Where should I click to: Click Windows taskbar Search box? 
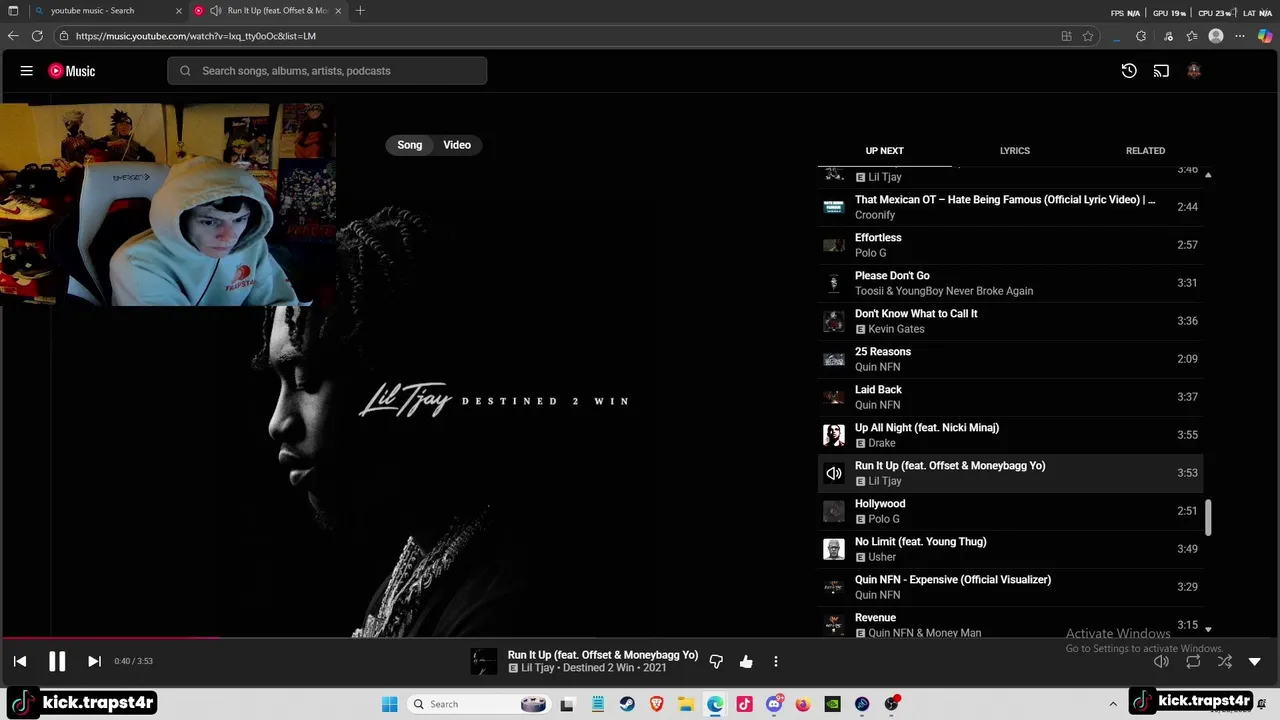pos(480,704)
